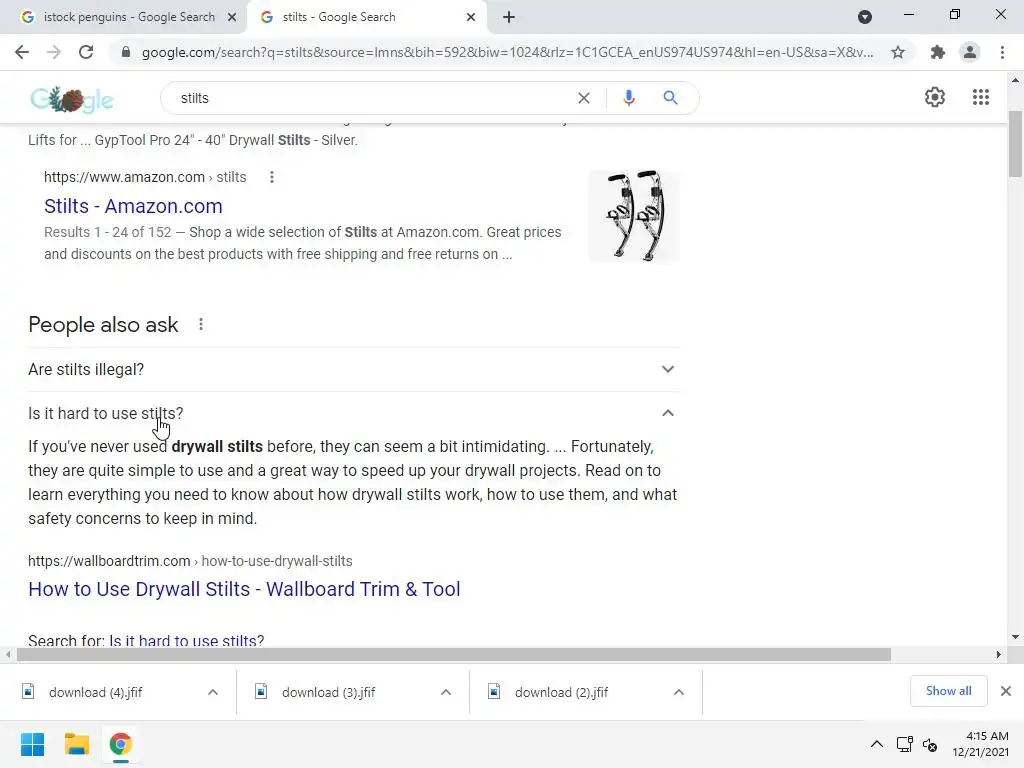Viewport: 1024px width, 768px height.
Task: Open File Explorer from the taskbar
Action: [x=76, y=744]
